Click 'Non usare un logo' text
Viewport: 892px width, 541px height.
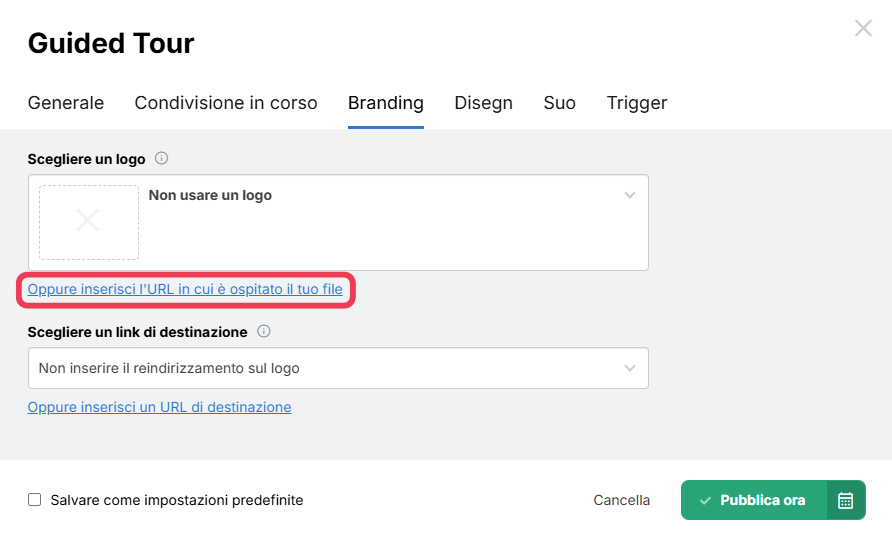coord(210,195)
